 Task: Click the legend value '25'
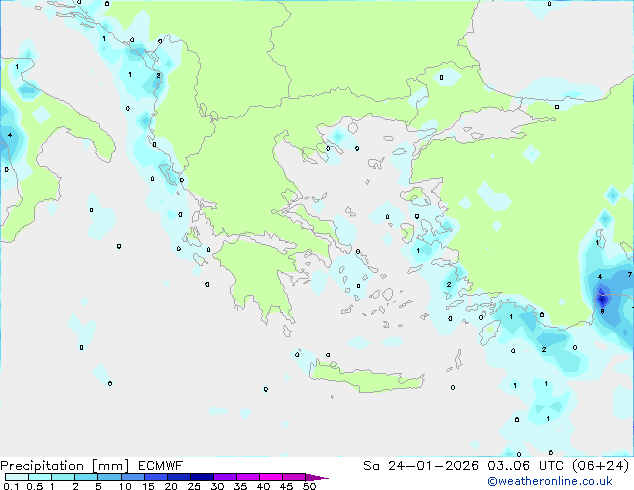point(194,486)
